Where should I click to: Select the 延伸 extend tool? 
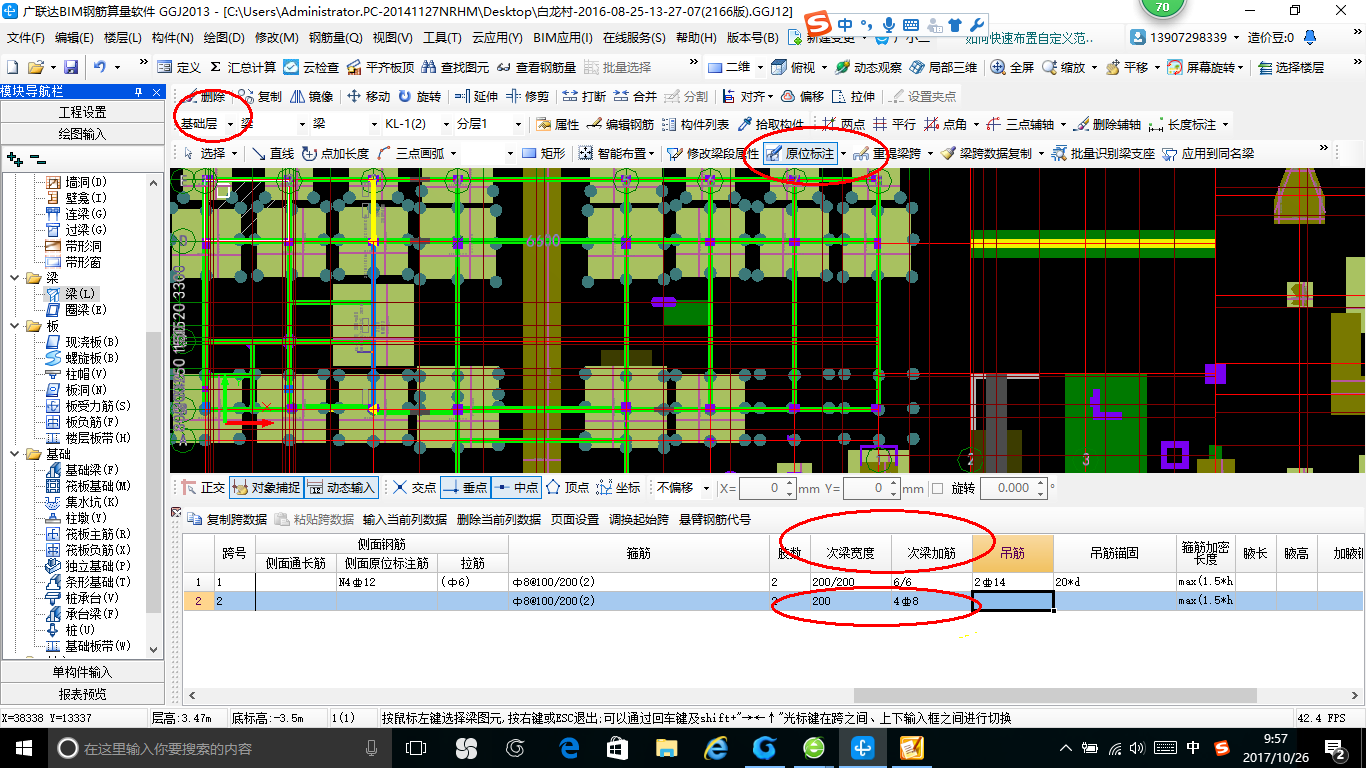point(476,96)
